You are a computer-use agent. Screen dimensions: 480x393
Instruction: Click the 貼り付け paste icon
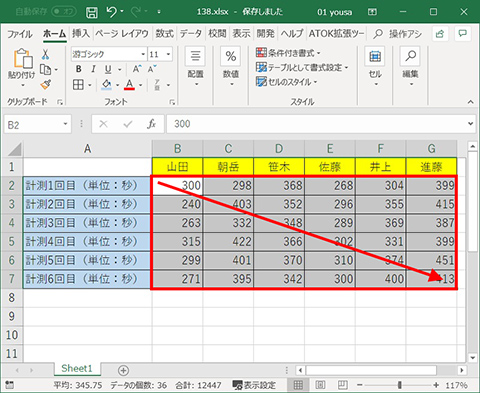(x=22, y=59)
